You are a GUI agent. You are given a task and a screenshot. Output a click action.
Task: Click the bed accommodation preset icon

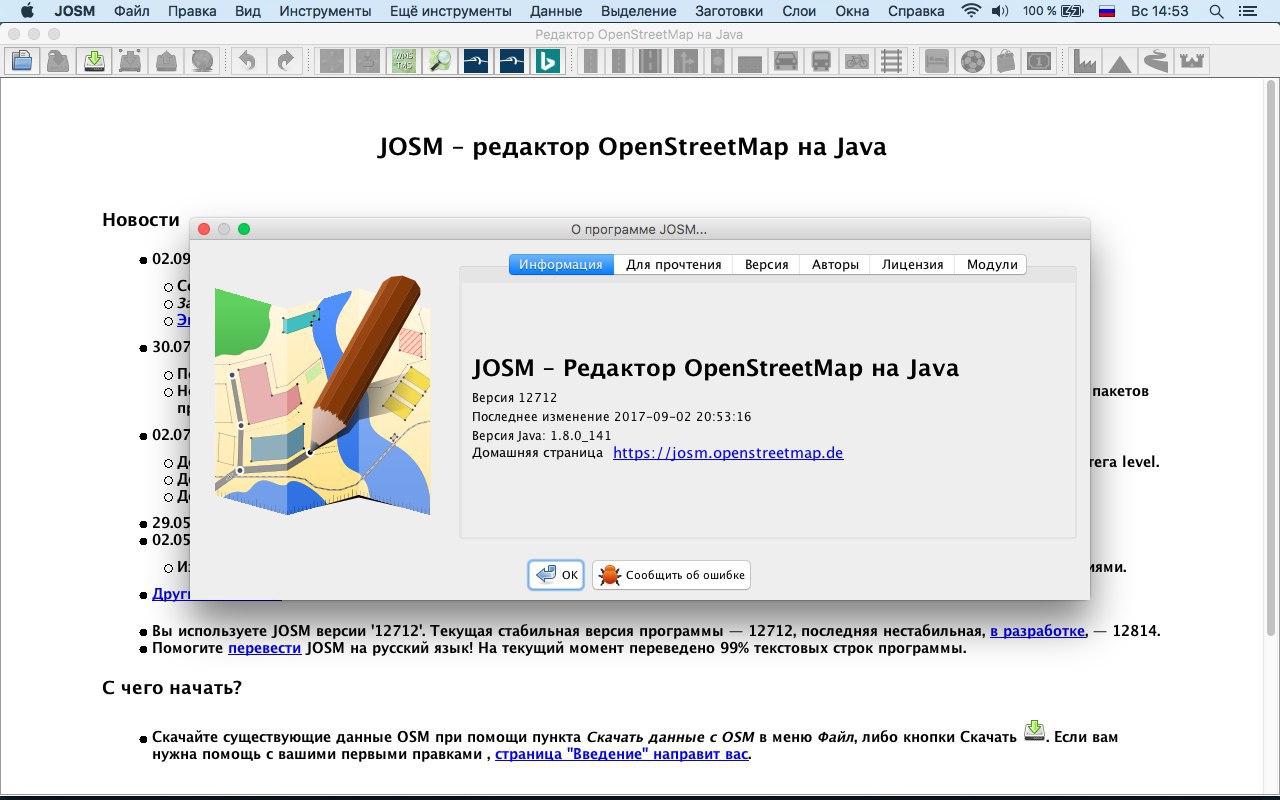coord(937,60)
